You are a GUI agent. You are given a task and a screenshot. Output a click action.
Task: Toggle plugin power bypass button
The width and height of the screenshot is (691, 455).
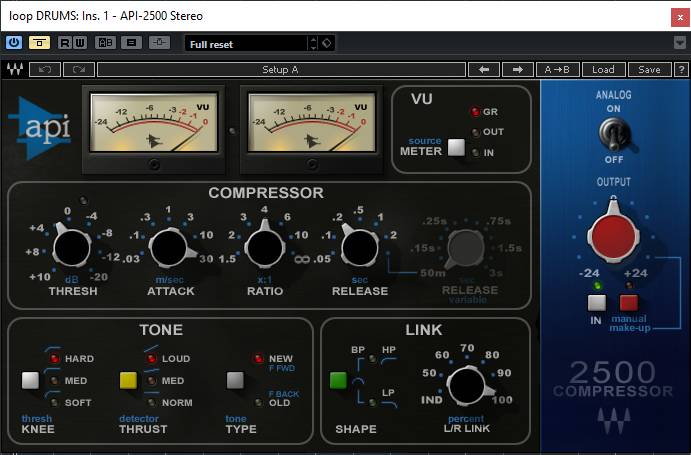click(x=14, y=43)
